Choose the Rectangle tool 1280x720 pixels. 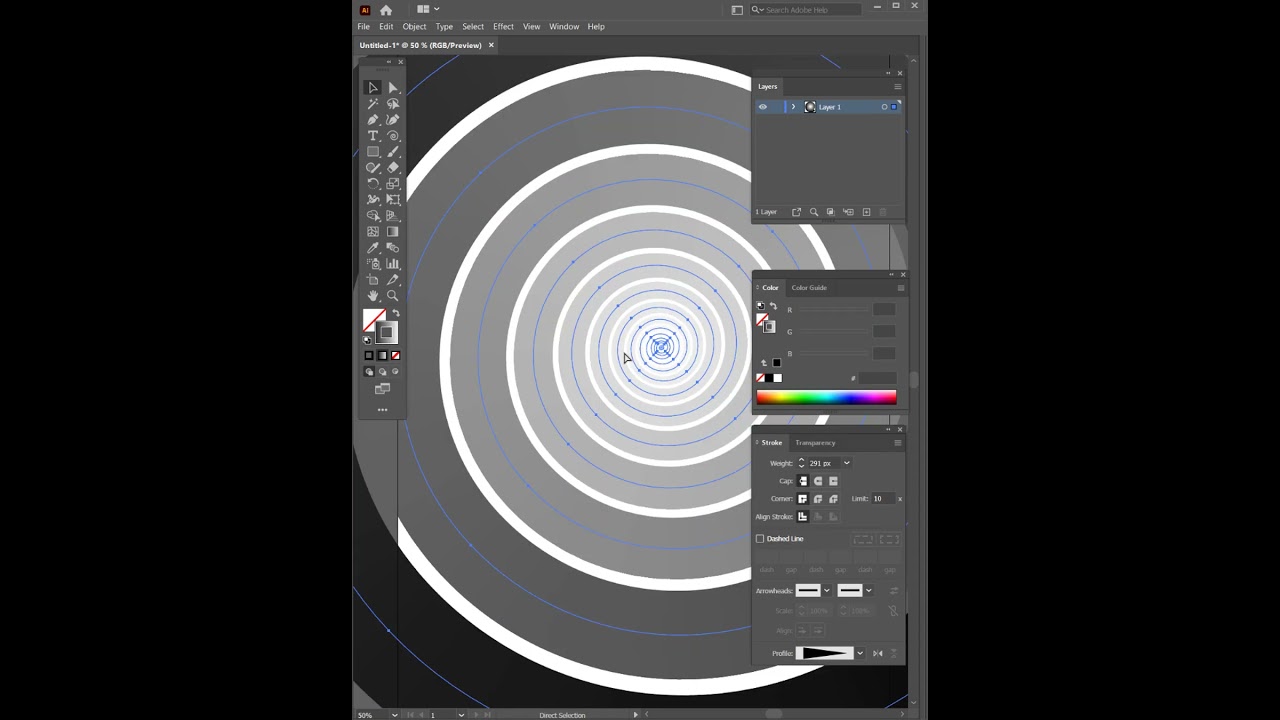pyautogui.click(x=373, y=152)
